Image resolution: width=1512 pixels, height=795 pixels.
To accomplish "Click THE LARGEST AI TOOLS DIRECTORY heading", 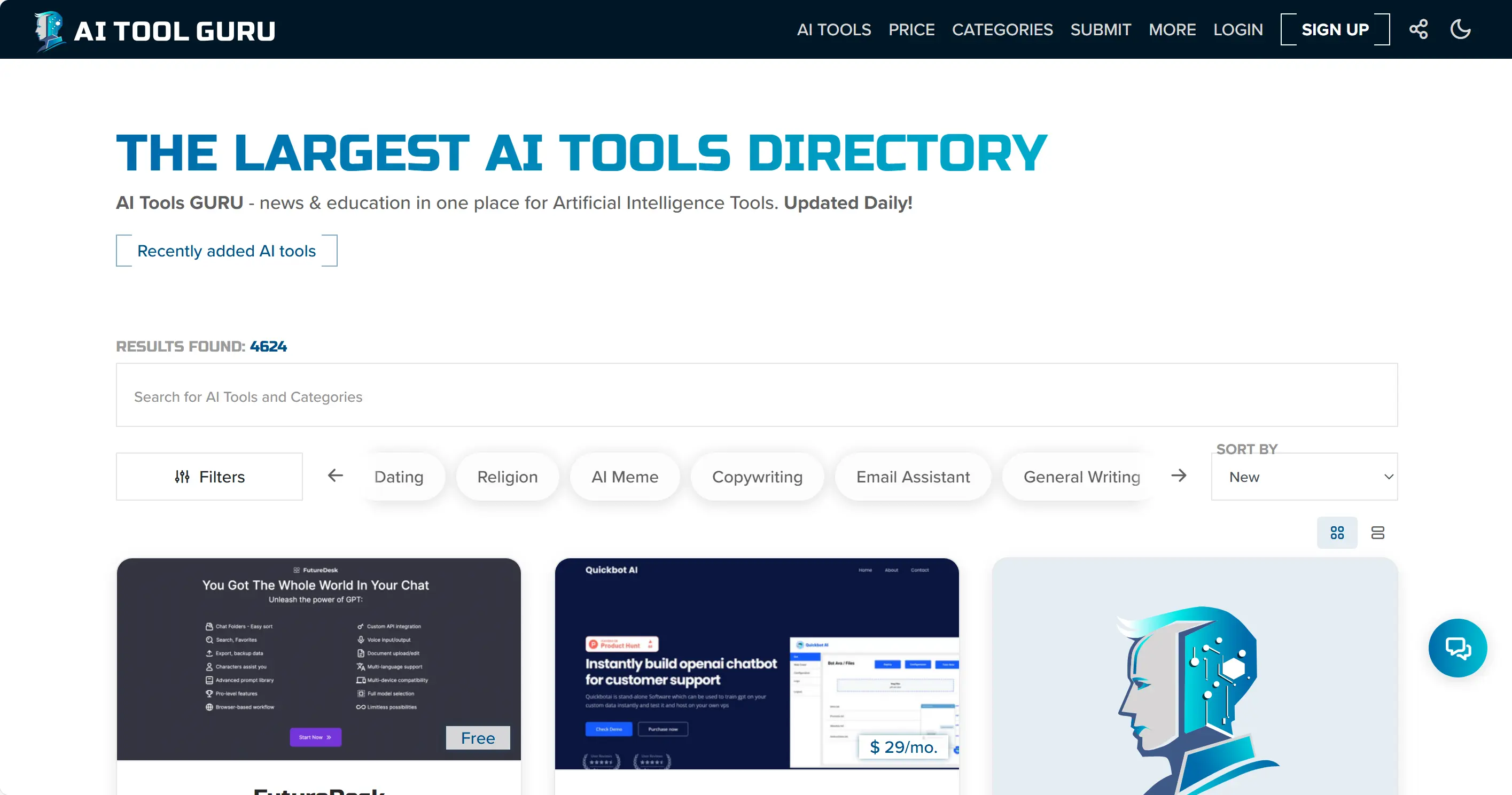I will coord(582,153).
